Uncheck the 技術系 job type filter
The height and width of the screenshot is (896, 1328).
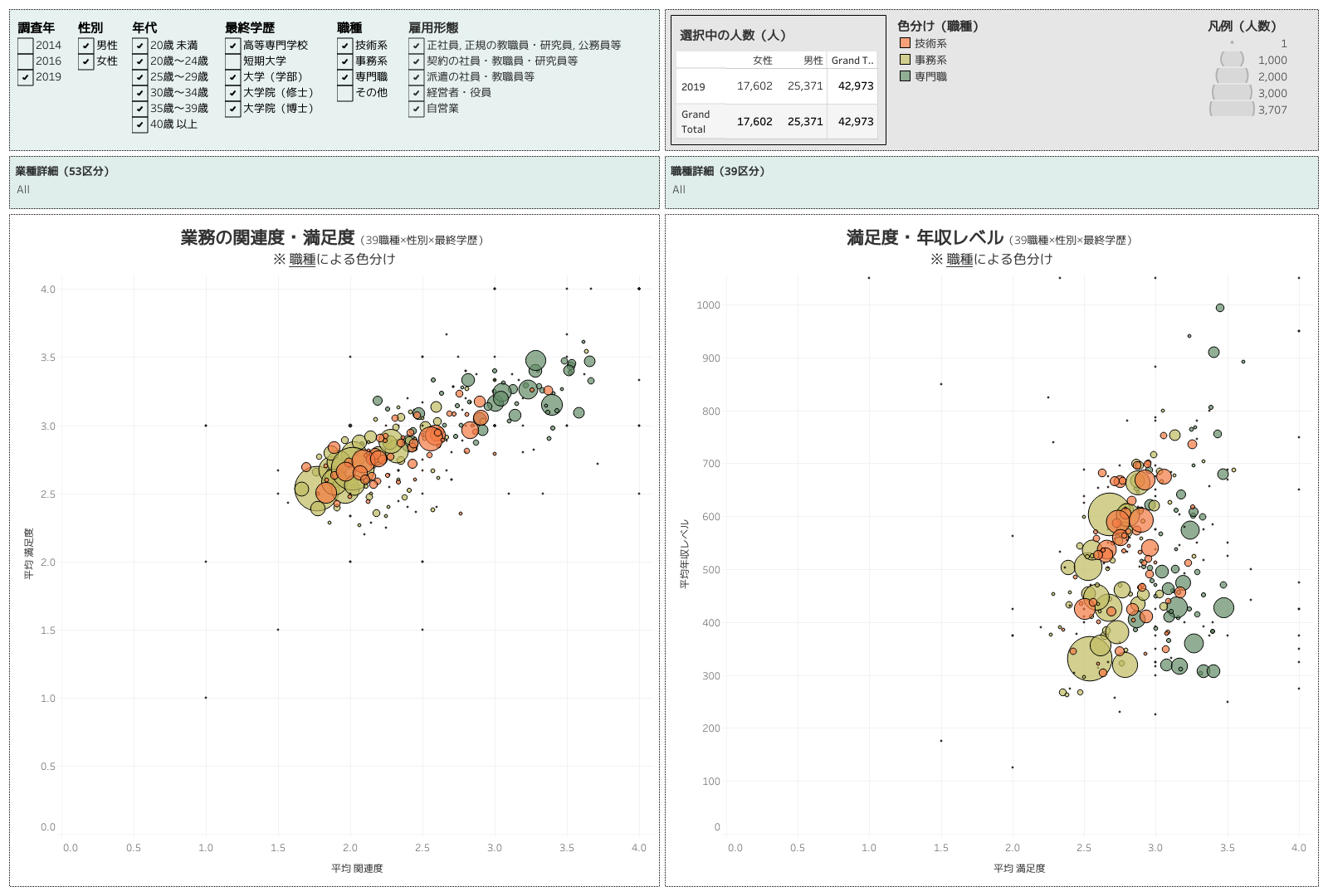coord(345,46)
